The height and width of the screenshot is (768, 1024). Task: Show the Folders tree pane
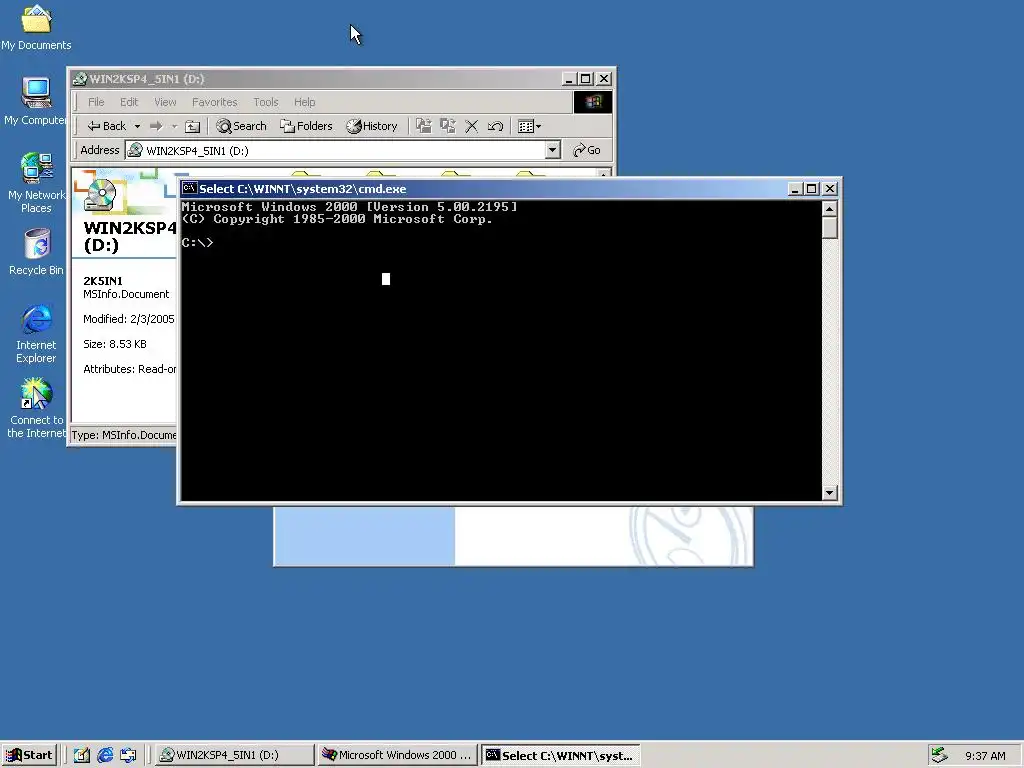(x=306, y=126)
